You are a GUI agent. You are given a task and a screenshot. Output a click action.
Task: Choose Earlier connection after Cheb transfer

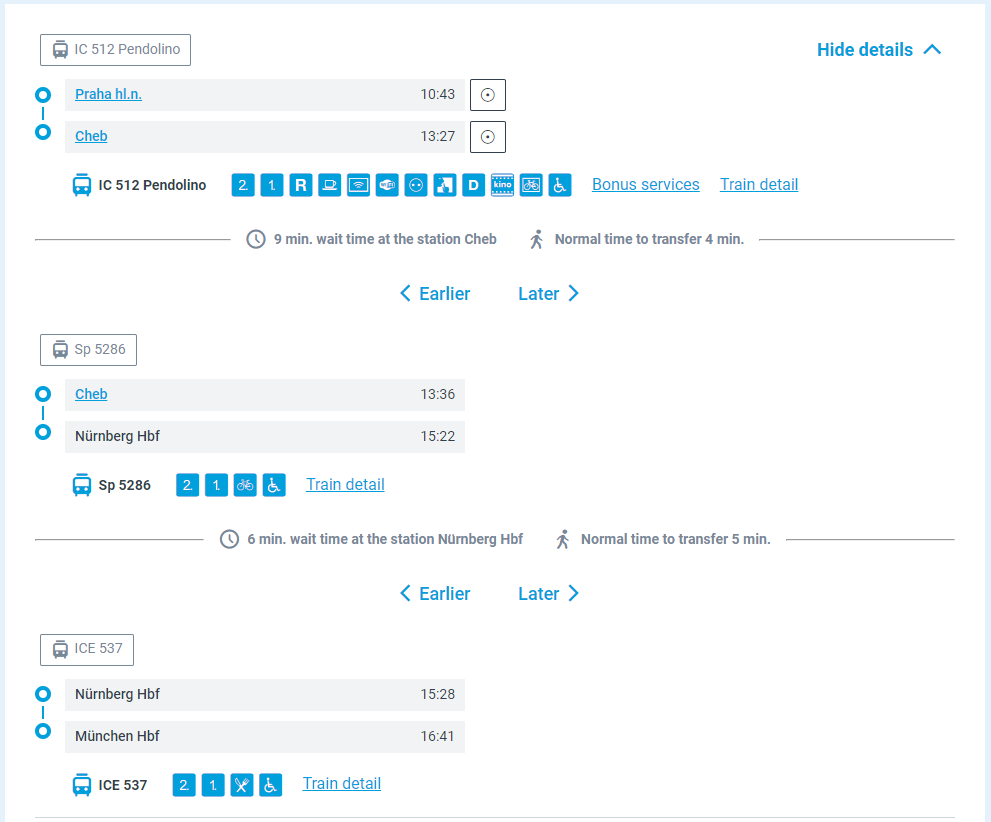(x=435, y=294)
